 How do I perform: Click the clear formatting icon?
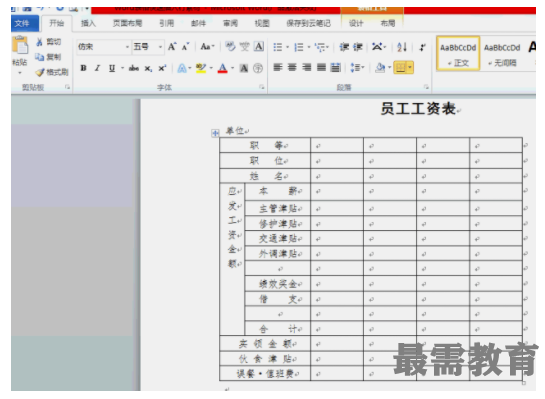pyautogui.click(x=230, y=47)
